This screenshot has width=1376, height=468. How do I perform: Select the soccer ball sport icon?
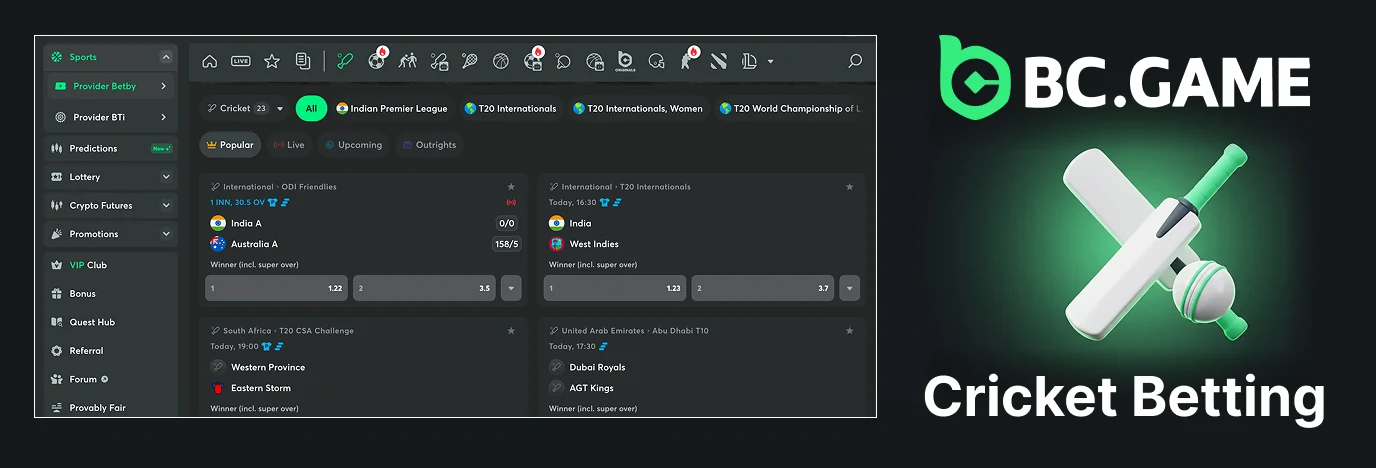click(x=376, y=61)
